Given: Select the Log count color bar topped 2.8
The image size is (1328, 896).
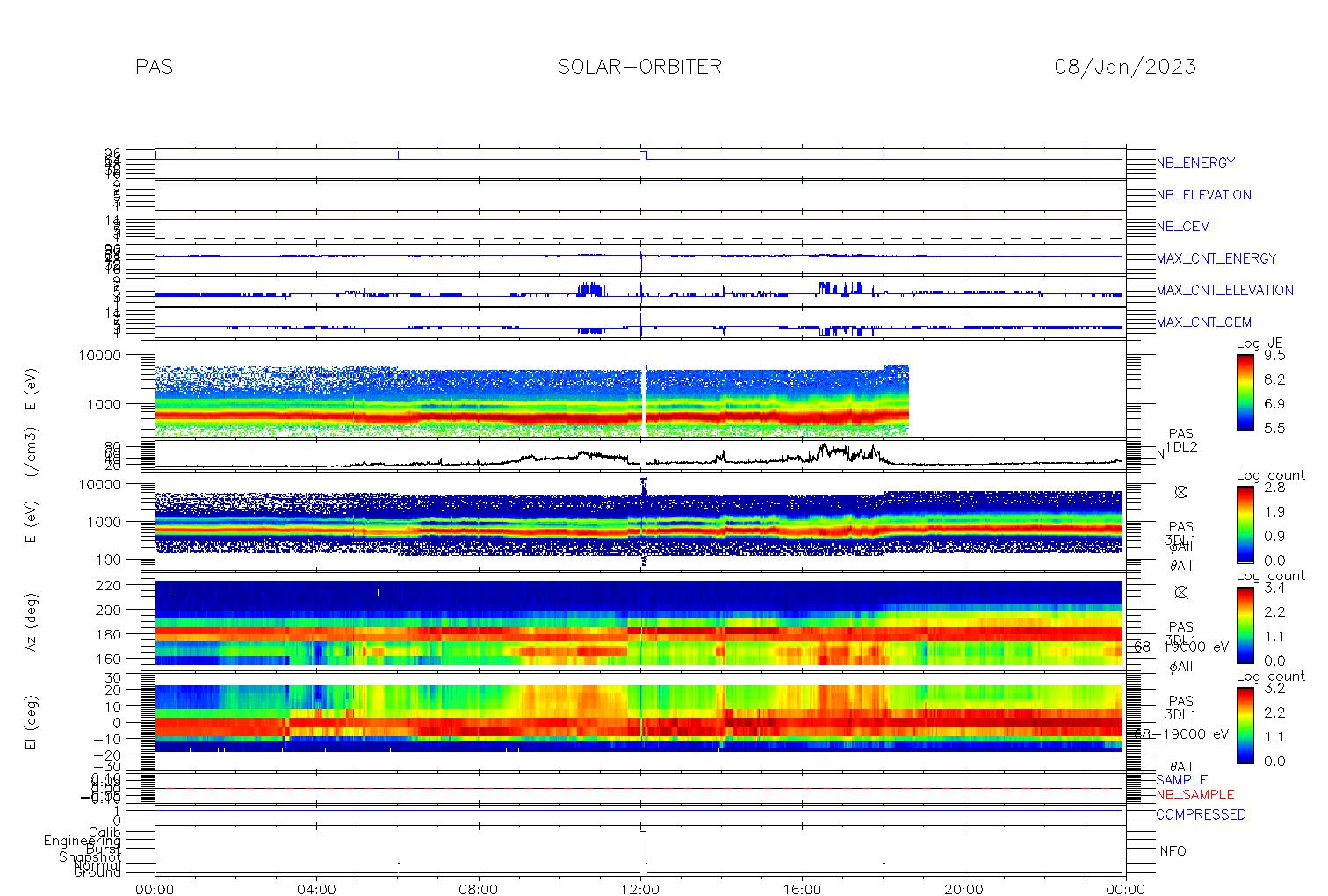Looking at the screenshot, I should (1245, 524).
